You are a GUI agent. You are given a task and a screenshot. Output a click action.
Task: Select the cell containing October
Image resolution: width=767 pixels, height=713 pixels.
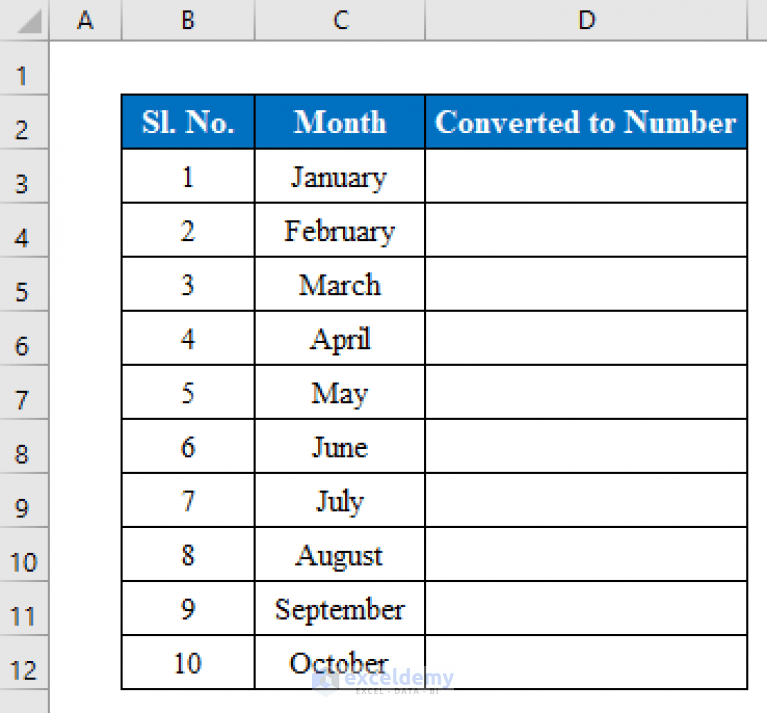(x=340, y=662)
